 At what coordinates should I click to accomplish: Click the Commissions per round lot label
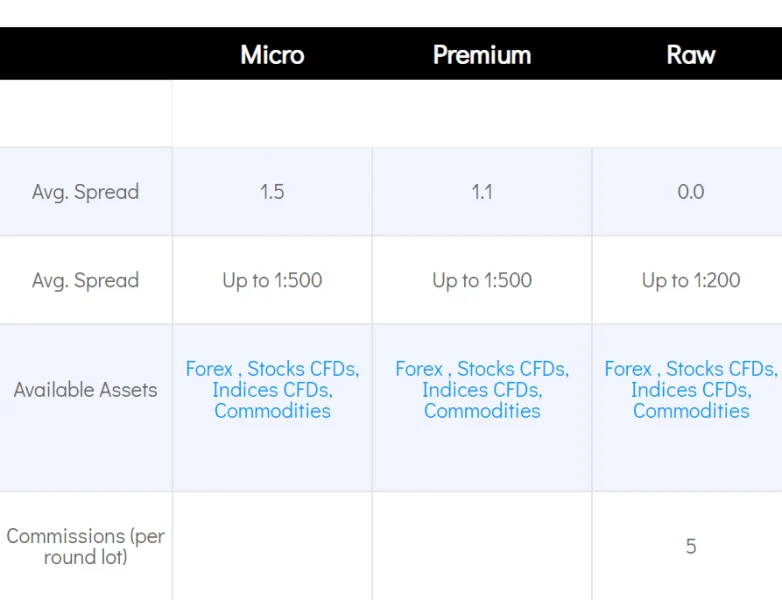click(85, 546)
